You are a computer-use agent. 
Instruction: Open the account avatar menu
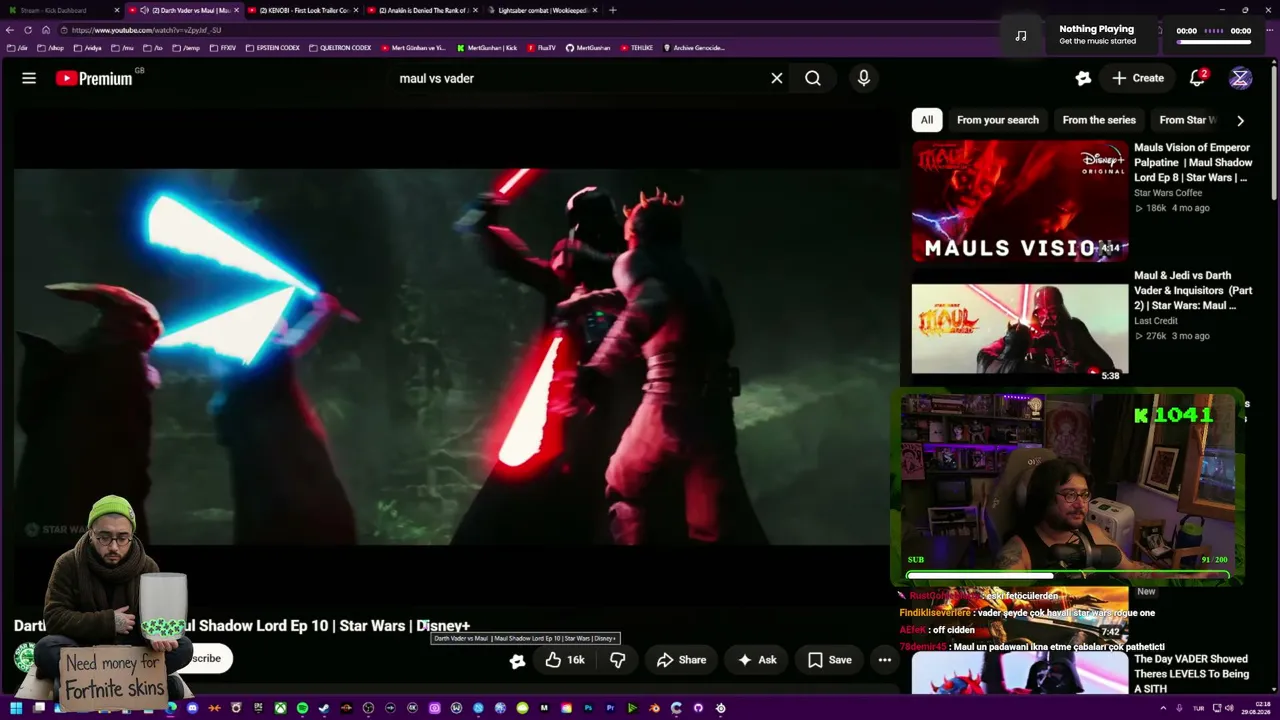point(1240,78)
